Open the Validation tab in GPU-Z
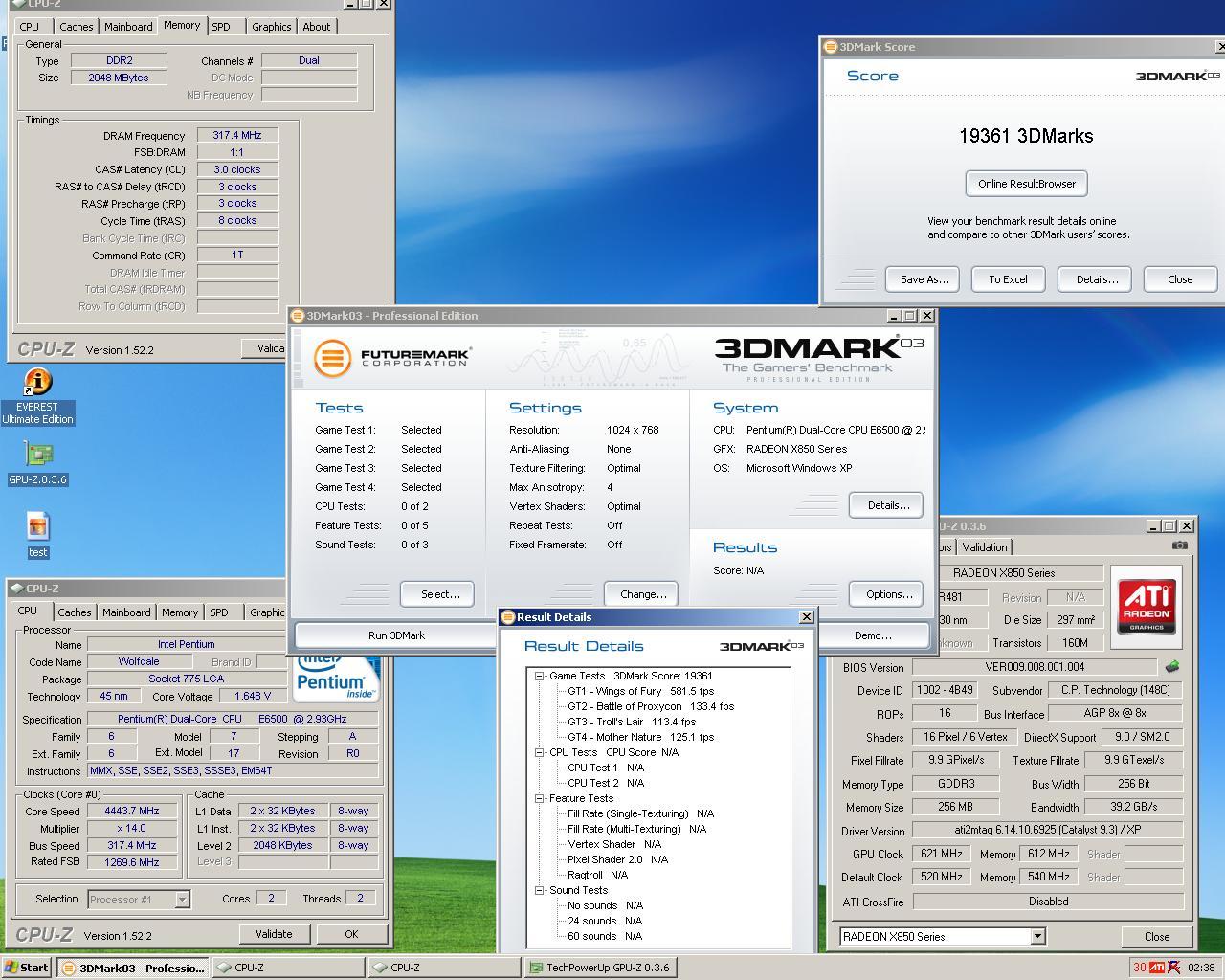The image size is (1225, 980). coord(984,547)
